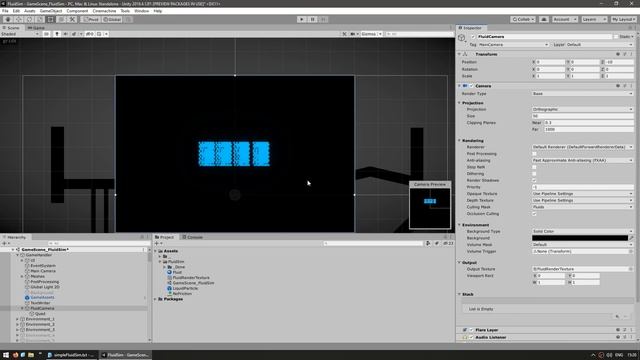
Task: Toggle the Render Shadows checkbox
Action: click(x=534, y=180)
